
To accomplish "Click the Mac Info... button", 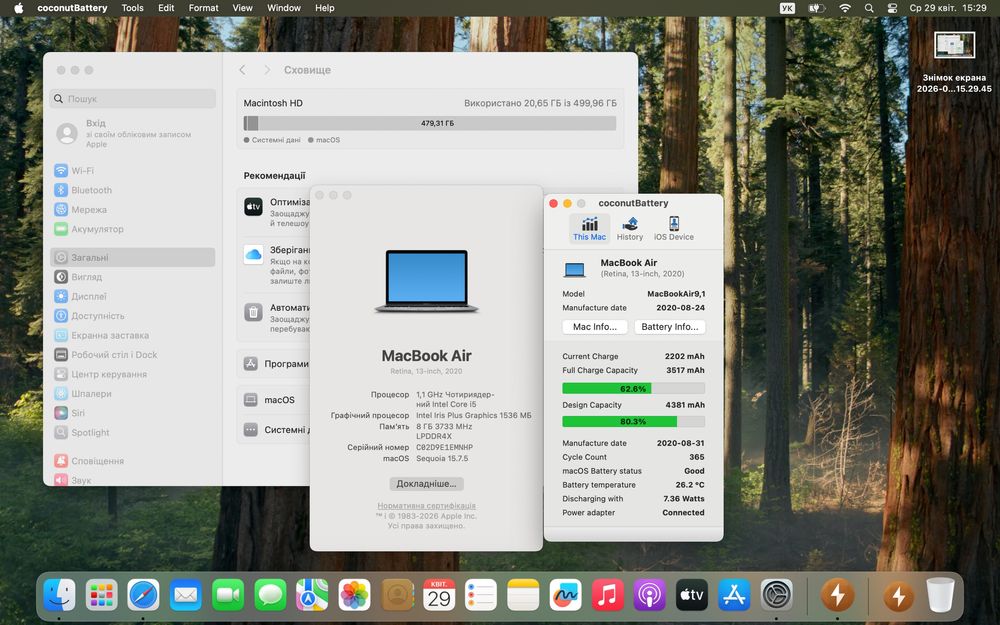I will pos(594,327).
